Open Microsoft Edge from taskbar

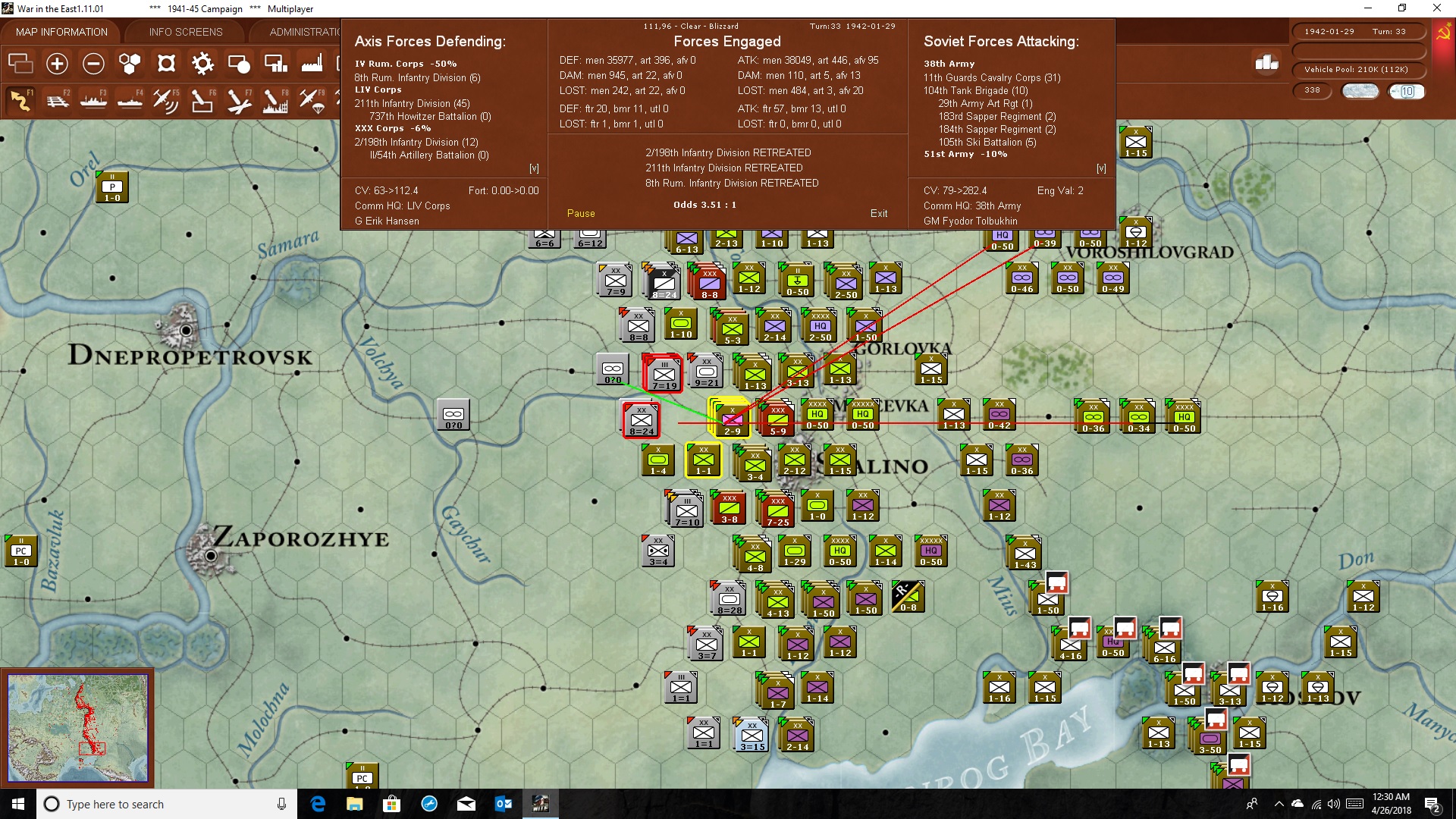318,804
